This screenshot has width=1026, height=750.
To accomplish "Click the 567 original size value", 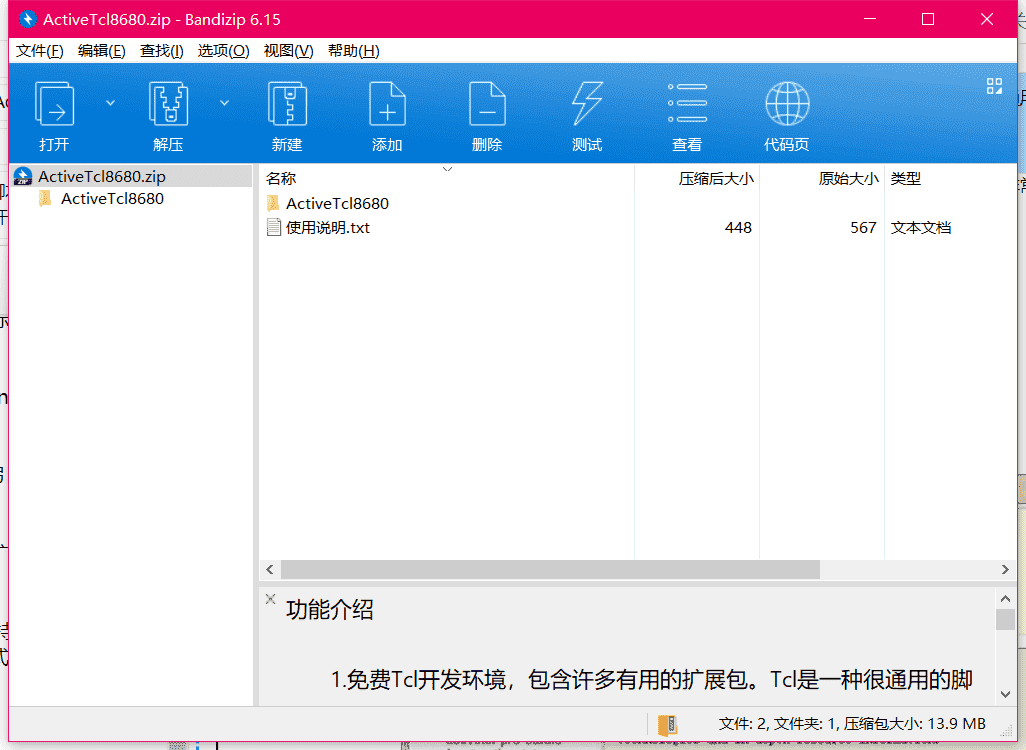I will point(863,228).
